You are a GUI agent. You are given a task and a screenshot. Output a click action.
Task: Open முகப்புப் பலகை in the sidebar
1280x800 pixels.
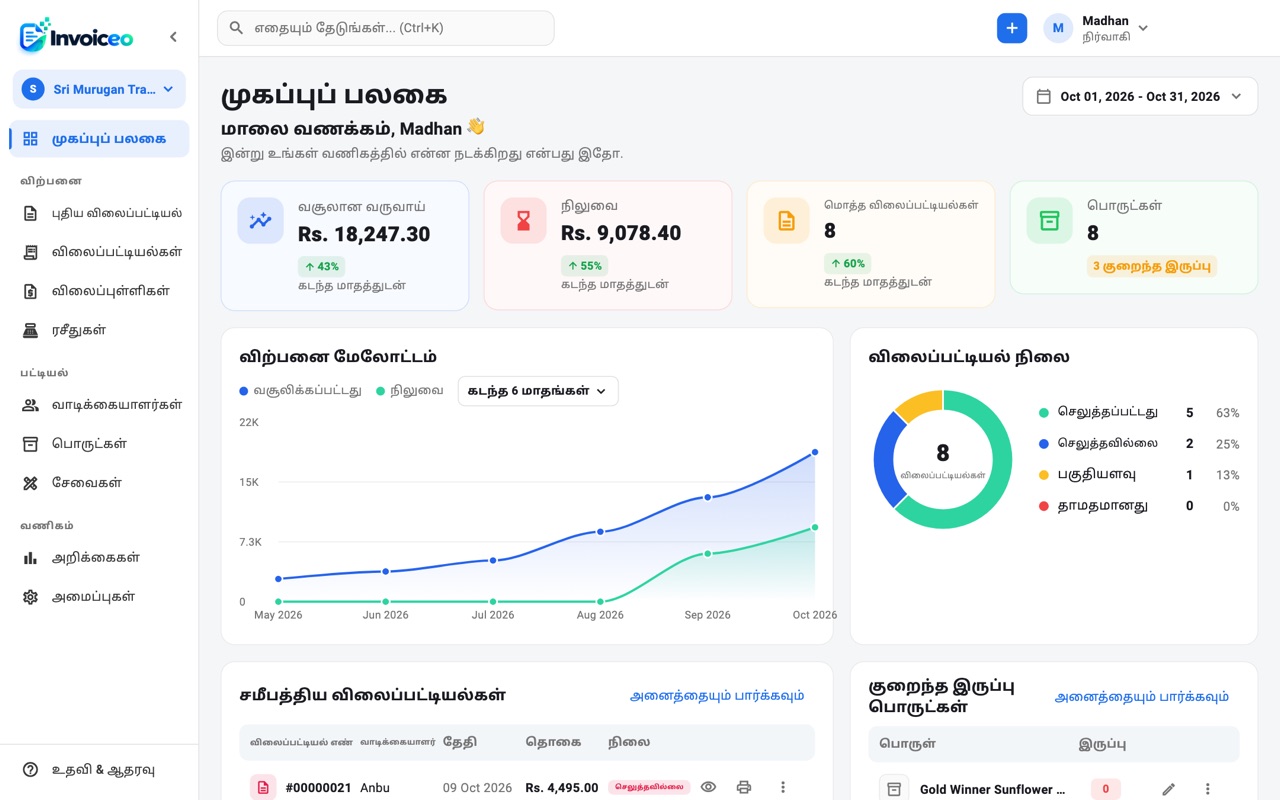pos(99,139)
